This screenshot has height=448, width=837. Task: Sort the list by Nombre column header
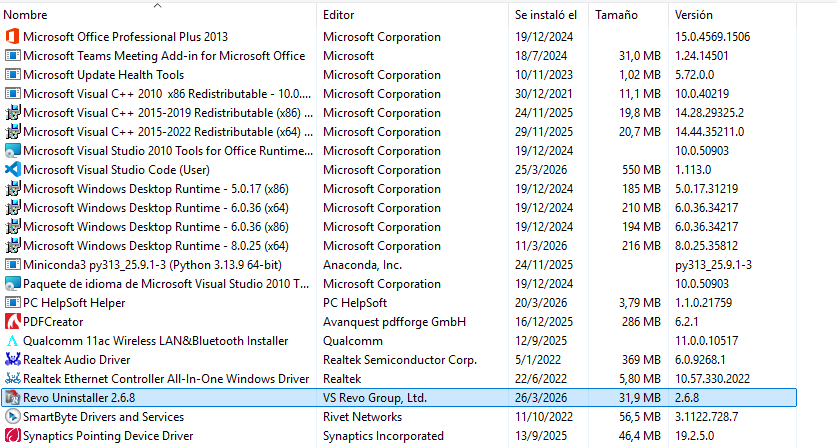[x=26, y=15]
